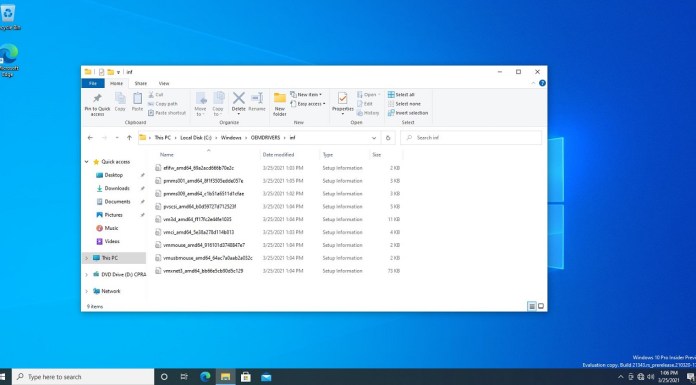Image resolution: width=696 pixels, height=385 pixels.
Task: Go back with the Back arrow
Action: pos(90,138)
